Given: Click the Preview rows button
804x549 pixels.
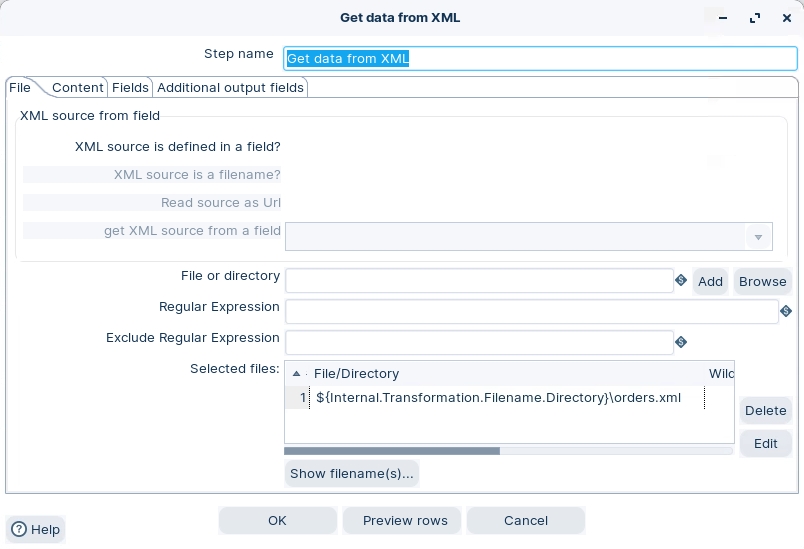Looking at the screenshot, I should [402, 520].
